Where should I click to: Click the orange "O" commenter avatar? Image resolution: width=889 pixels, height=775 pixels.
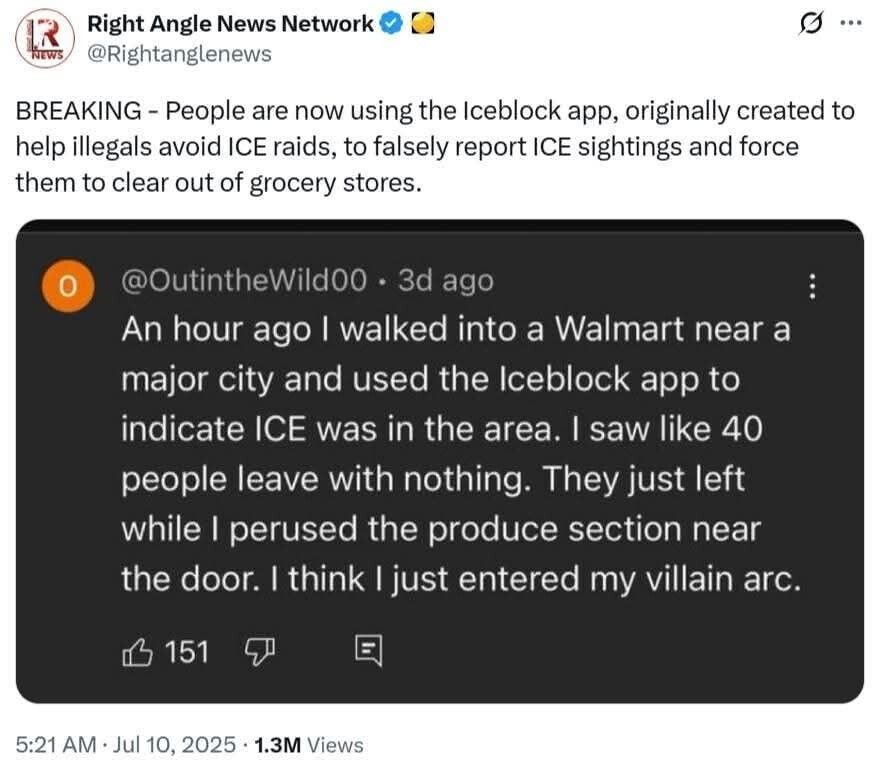(68, 284)
